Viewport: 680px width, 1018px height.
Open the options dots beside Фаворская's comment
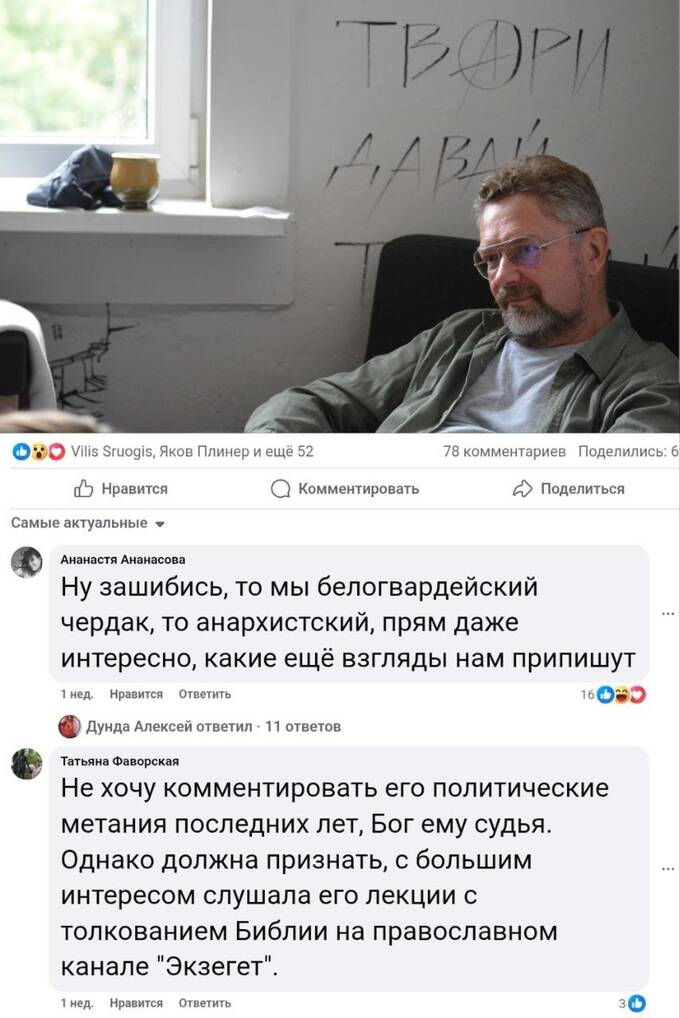pyautogui.click(x=668, y=869)
